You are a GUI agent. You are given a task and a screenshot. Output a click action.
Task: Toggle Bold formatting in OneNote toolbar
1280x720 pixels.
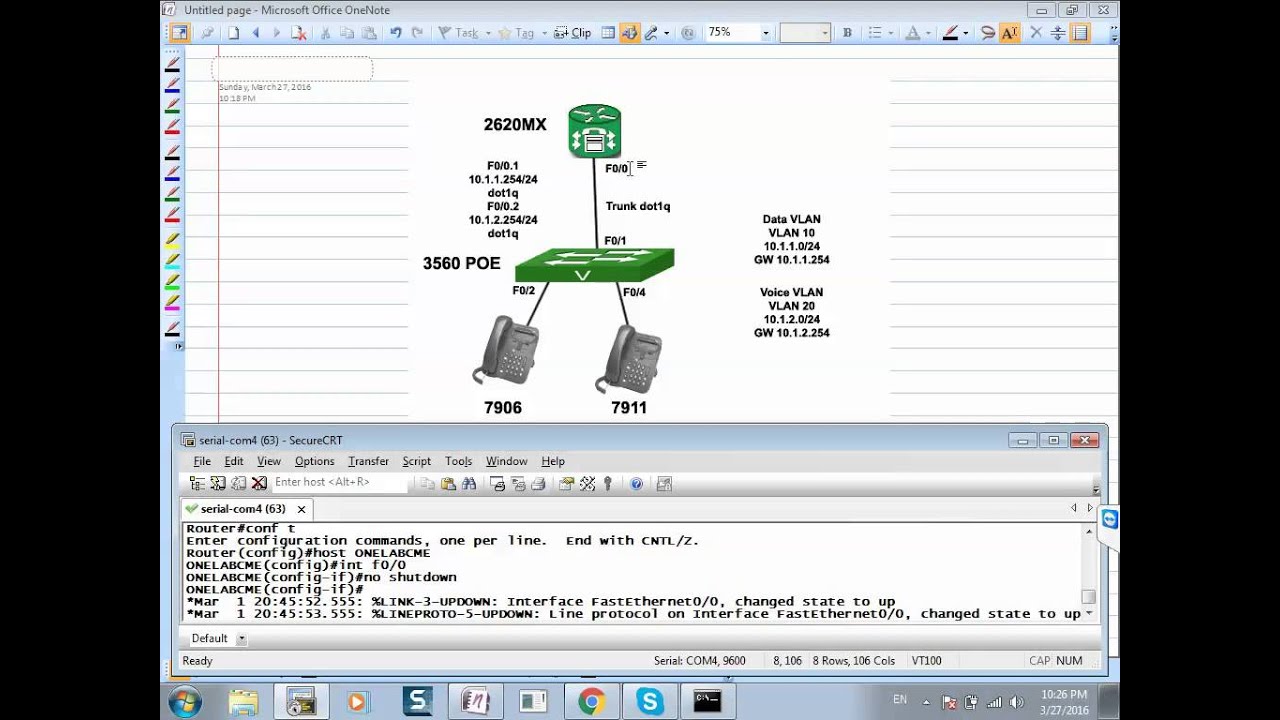point(847,33)
